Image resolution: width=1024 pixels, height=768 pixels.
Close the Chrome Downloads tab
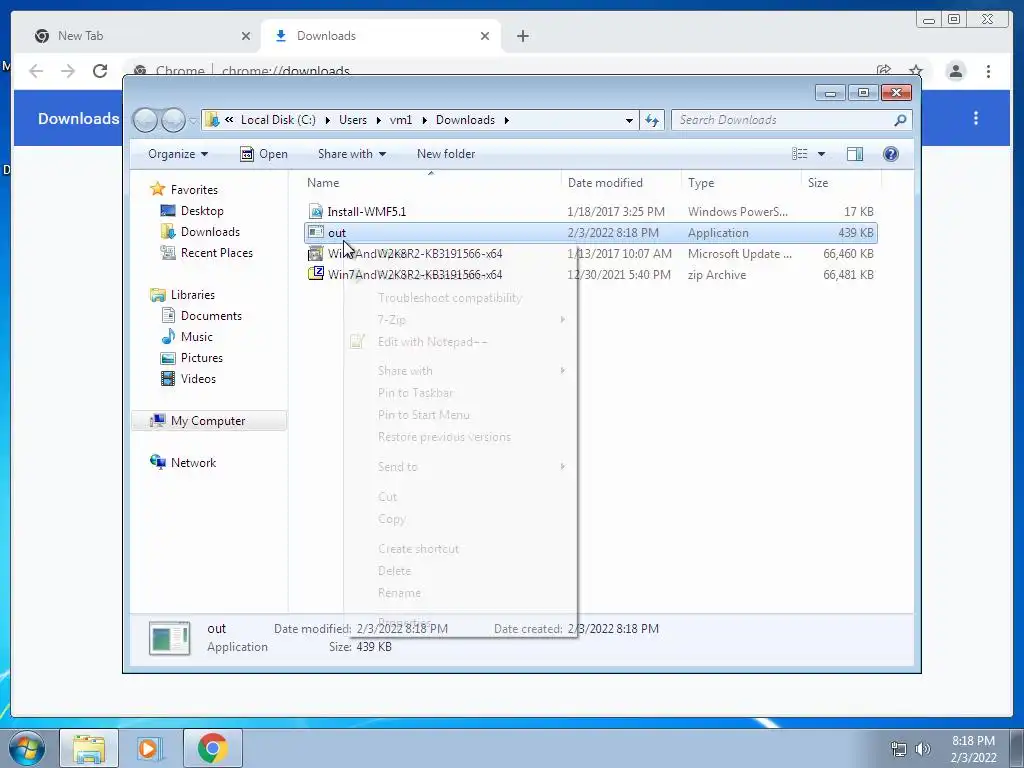[x=485, y=36]
